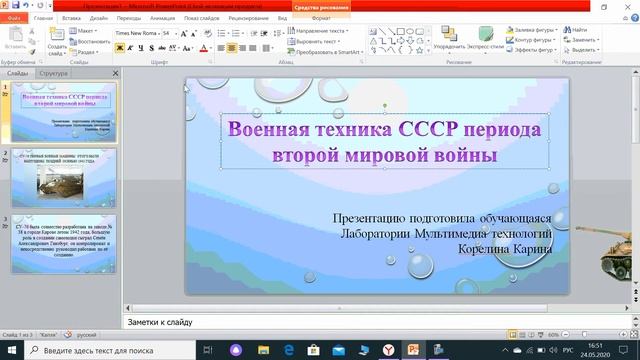Switch to Insert (Вставка) tab

point(71,18)
